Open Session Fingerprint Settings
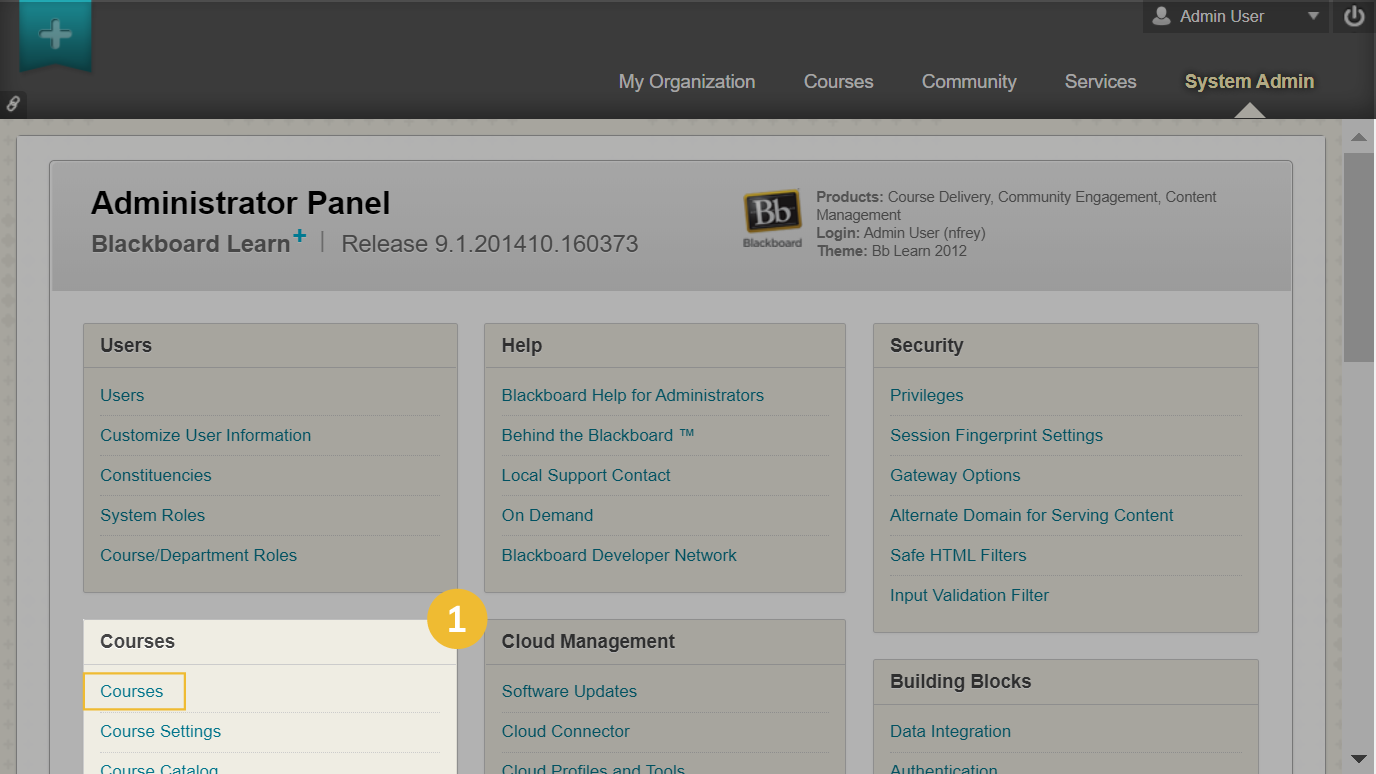The image size is (1376, 774). (996, 436)
